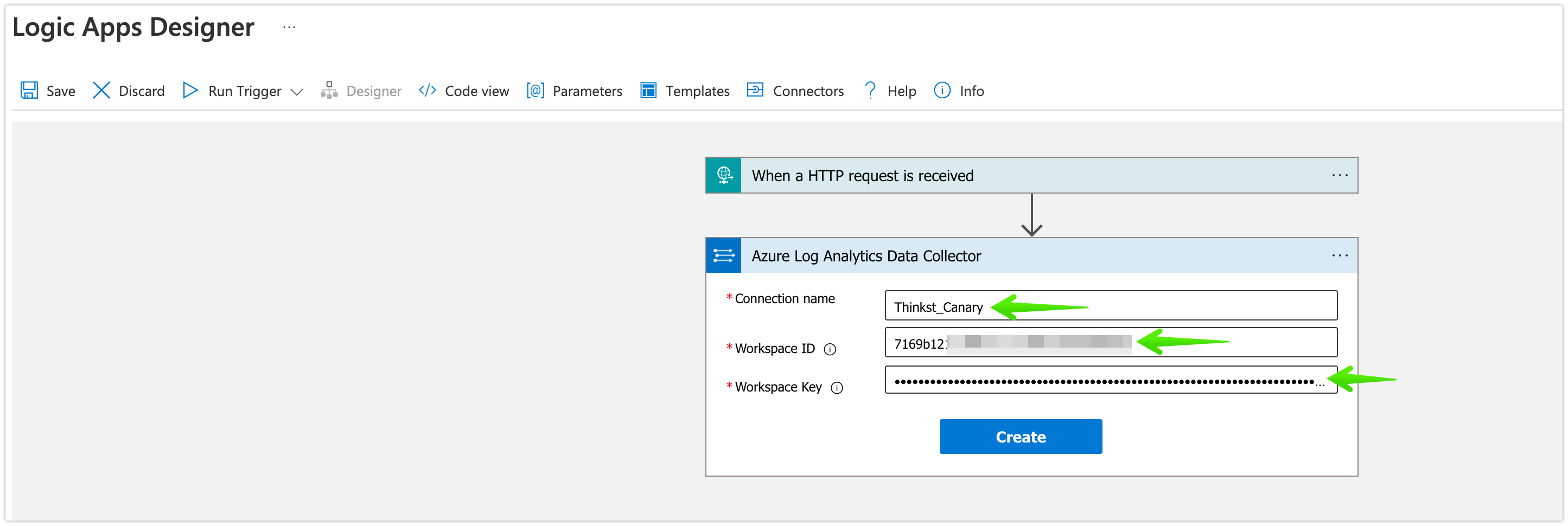Image resolution: width=1568 pixels, height=526 pixels.
Task: Click the Workspace ID info icon
Action: [x=830, y=349]
